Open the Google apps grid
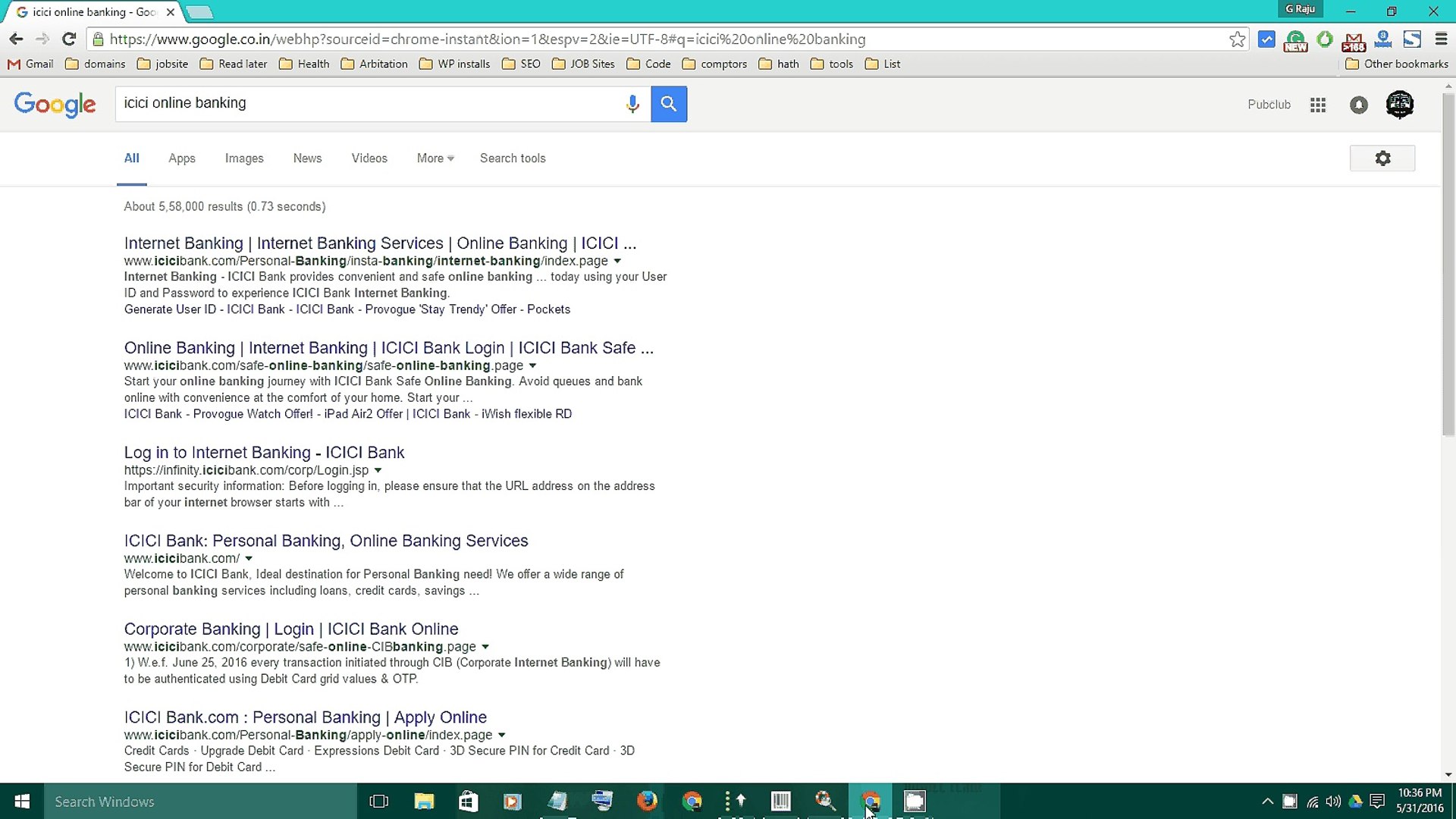 1318,105
